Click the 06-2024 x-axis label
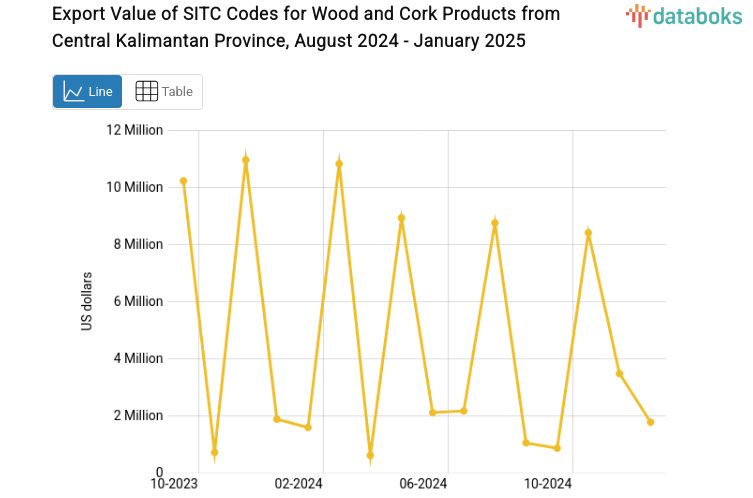753x498 pixels. click(x=423, y=484)
